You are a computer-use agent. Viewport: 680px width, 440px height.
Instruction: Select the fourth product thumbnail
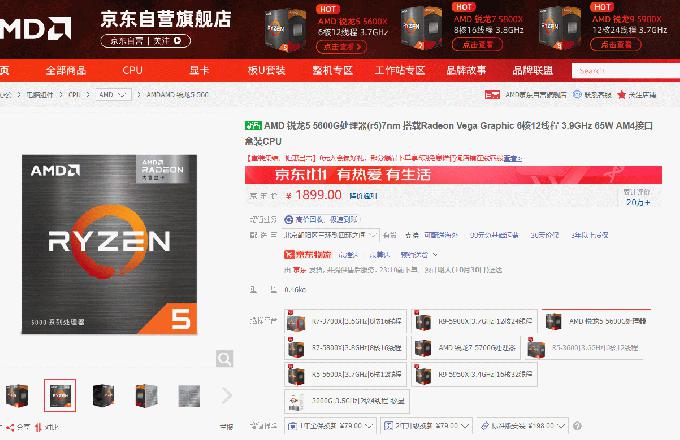[x=146, y=395]
